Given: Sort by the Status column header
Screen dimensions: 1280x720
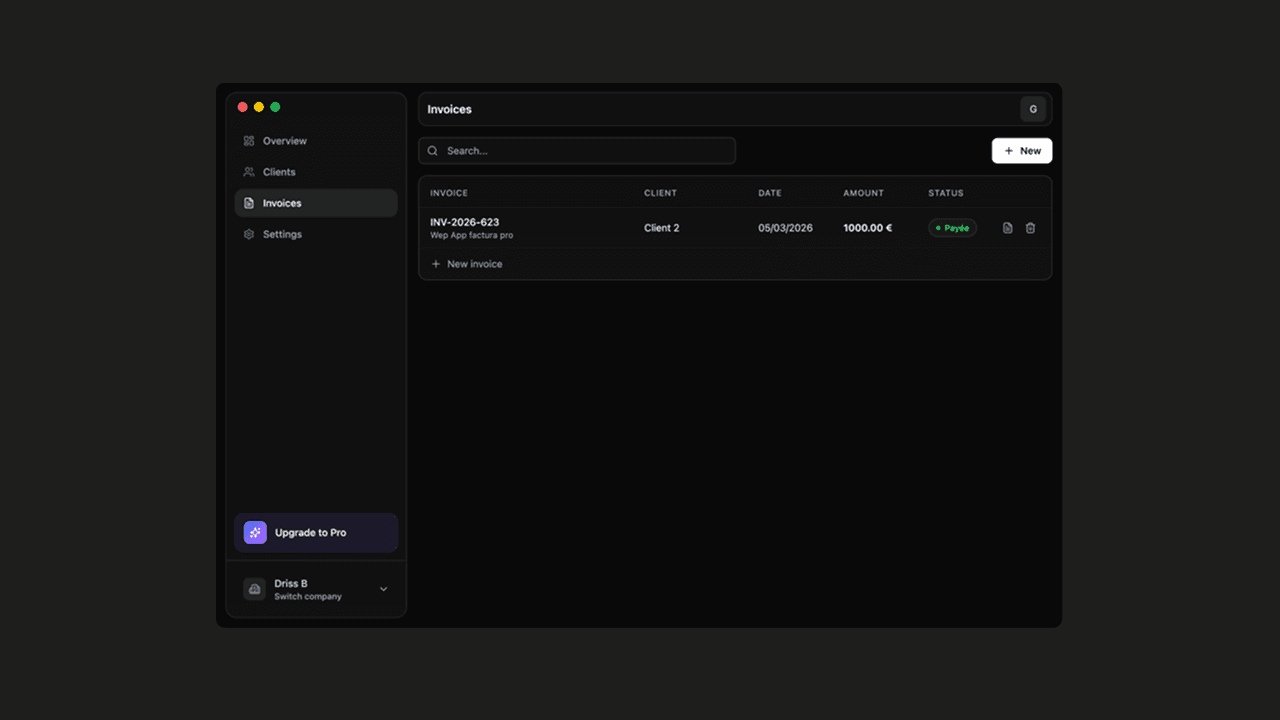Looking at the screenshot, I should (945, 193).
